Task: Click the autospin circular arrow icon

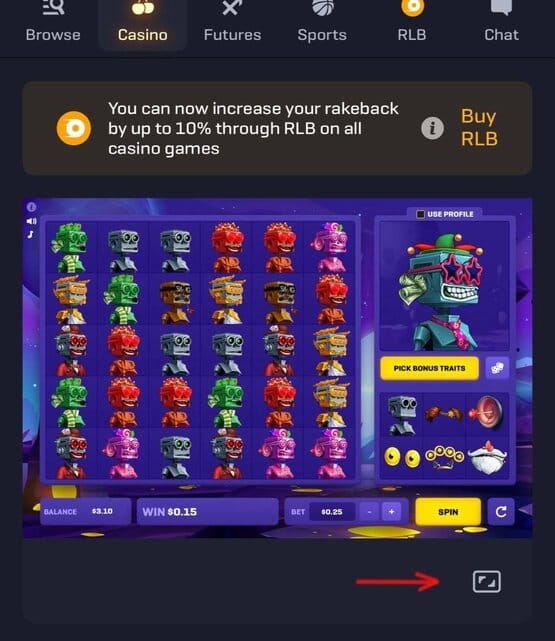Action: click(x=501, y=511)
